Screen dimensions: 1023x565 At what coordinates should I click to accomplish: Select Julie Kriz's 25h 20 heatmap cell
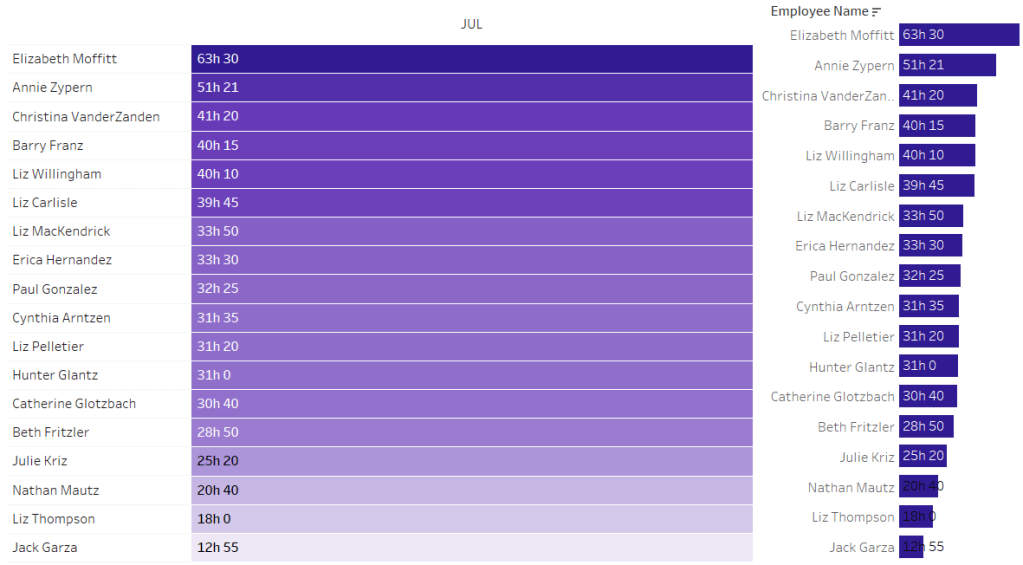pyautogui.click(x=471, y=461)
